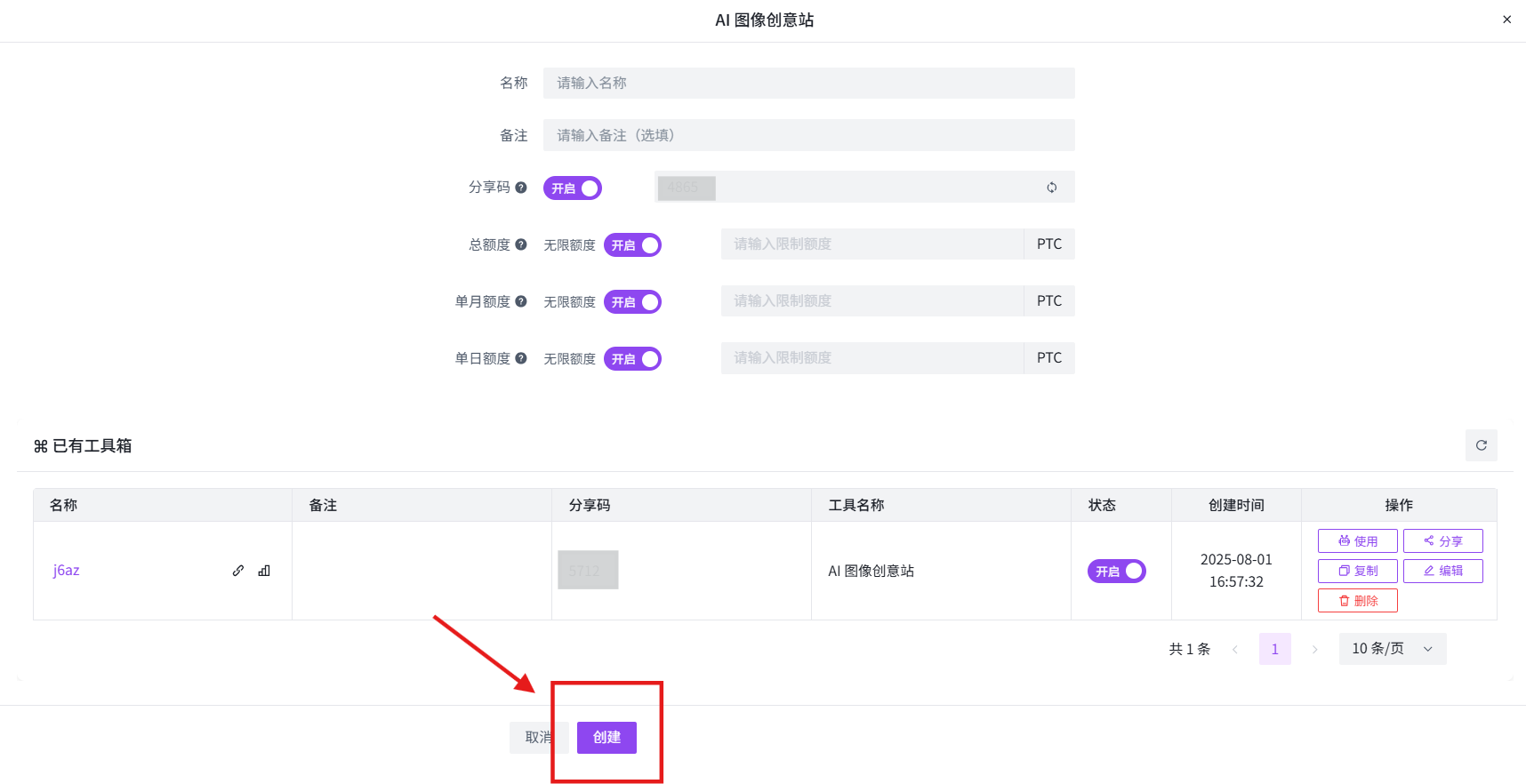Click the purple 创建 button
The image size is (1526, 784).
coord(606,737)
